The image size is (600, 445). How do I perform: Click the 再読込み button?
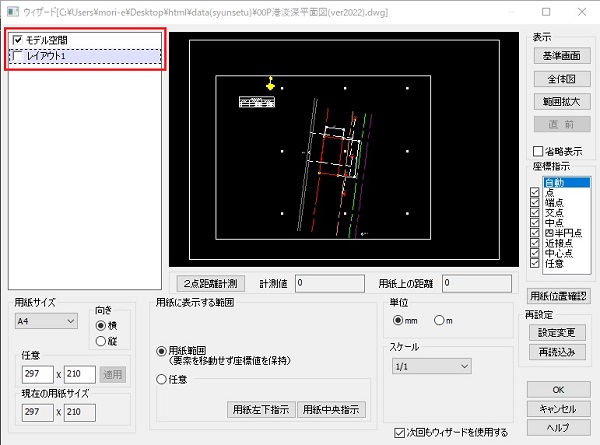[x=557, y=354]
